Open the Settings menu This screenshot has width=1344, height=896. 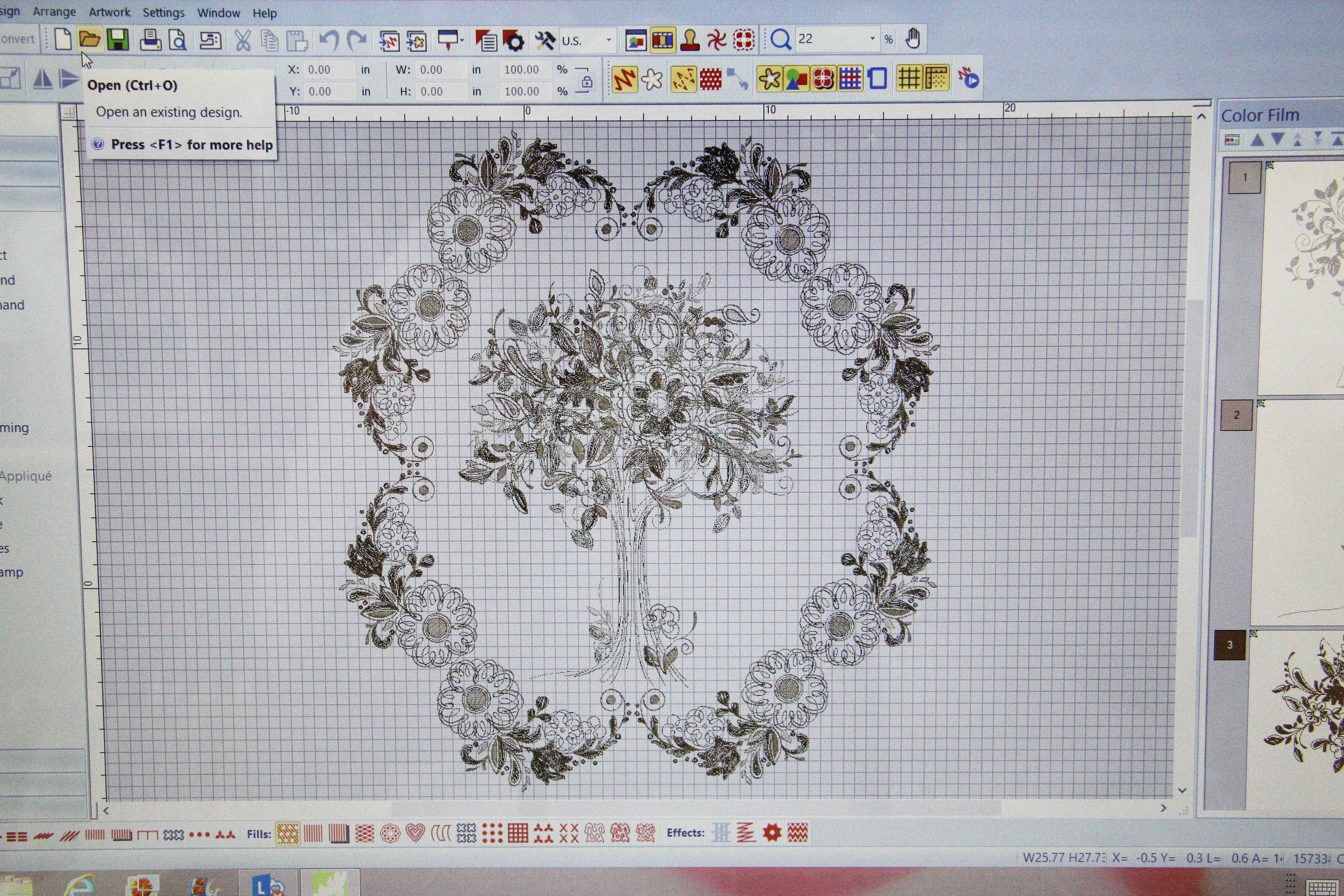pos(163,12)
